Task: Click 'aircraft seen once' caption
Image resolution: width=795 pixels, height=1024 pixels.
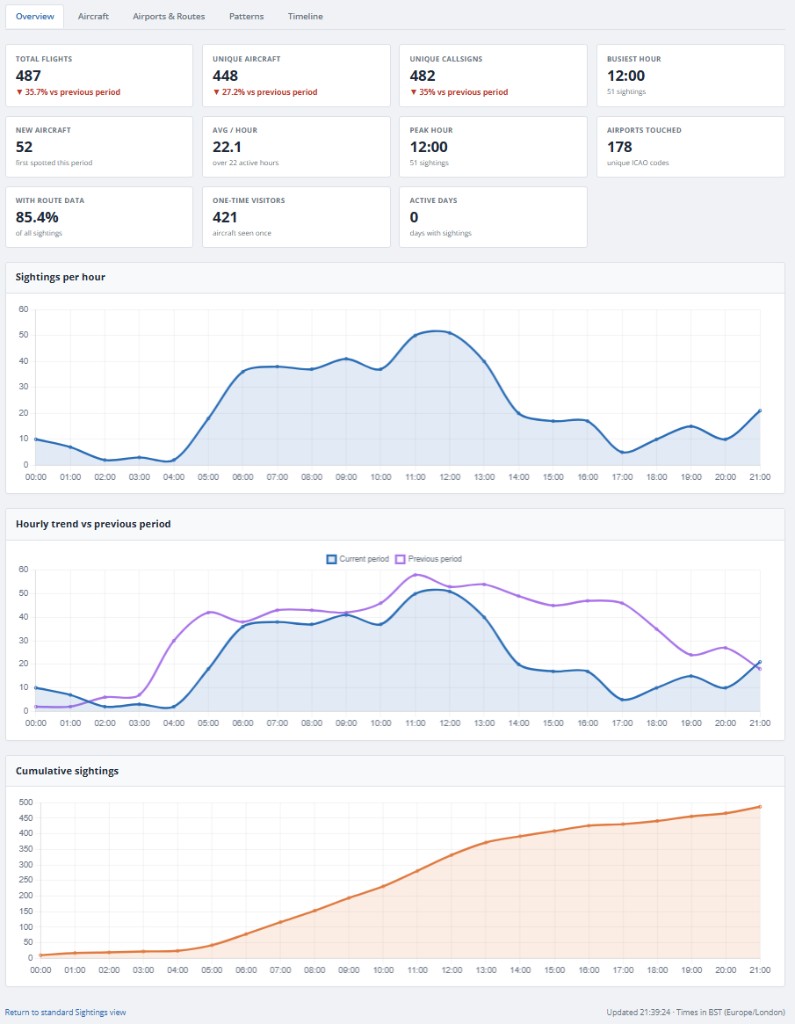Action: coord(242,233)
